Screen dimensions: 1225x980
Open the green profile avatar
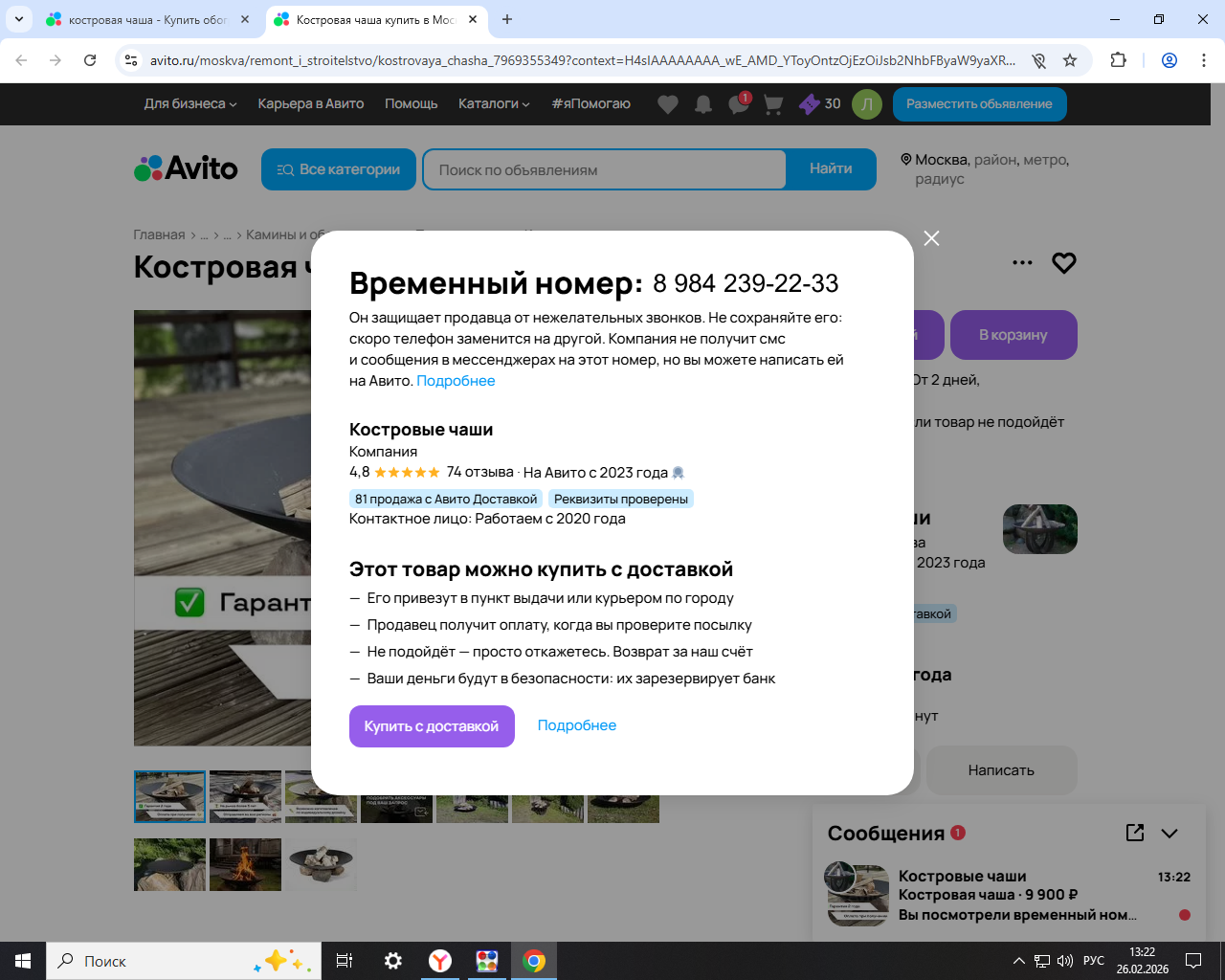pos(867,104)
